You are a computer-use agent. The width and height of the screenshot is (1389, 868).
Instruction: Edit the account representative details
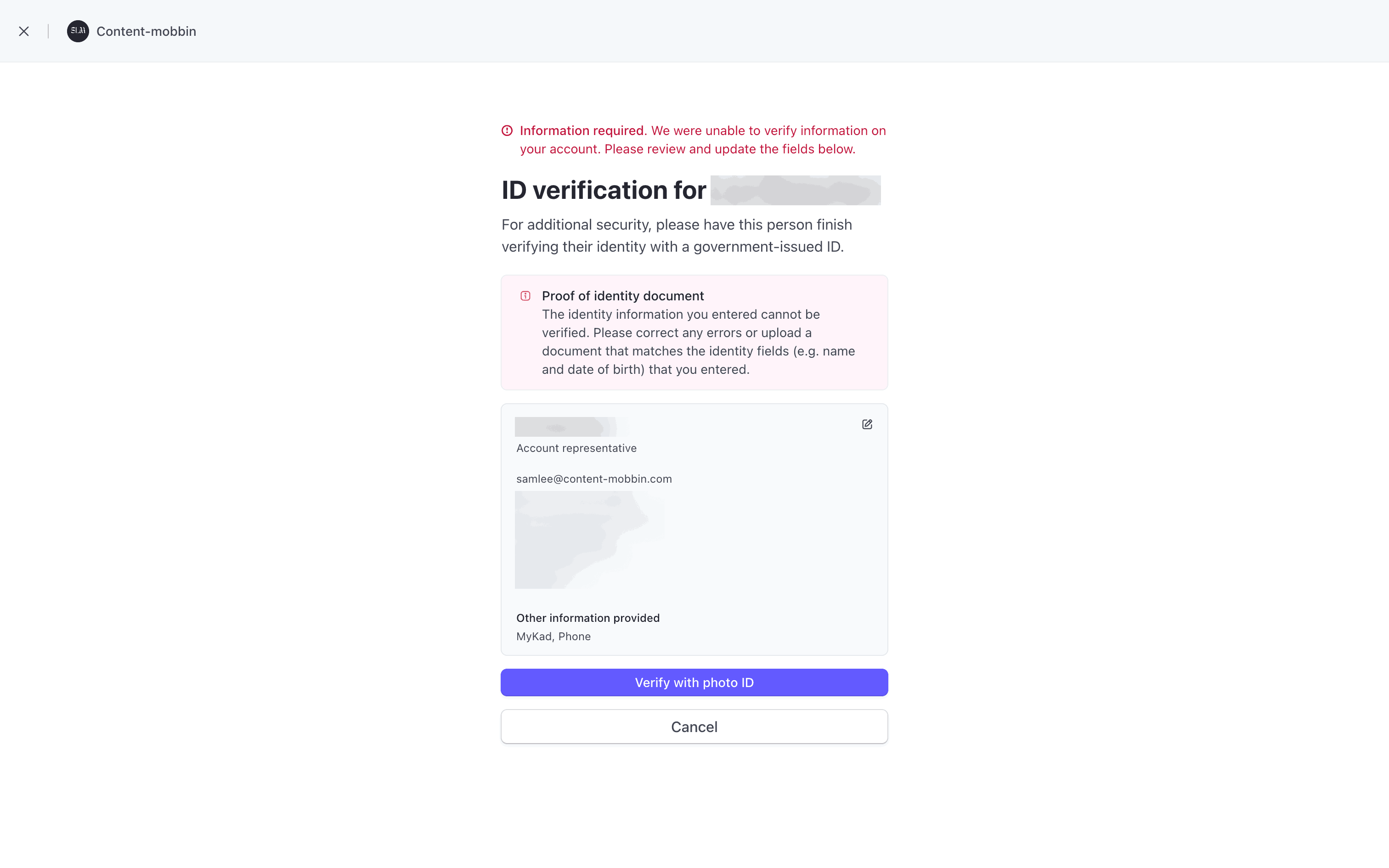[867, 424]
